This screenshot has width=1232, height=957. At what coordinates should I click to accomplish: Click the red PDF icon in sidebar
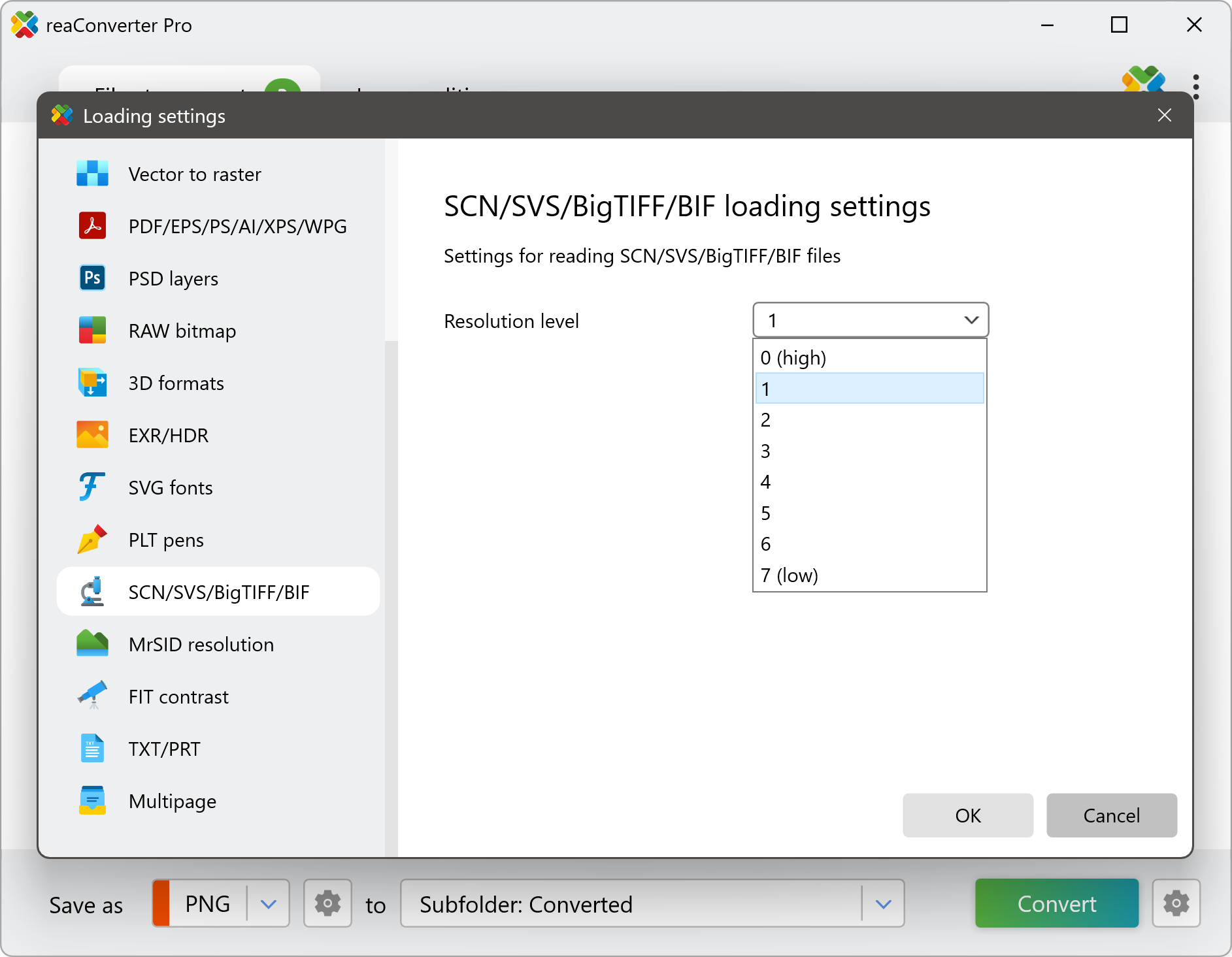[92, 226]
